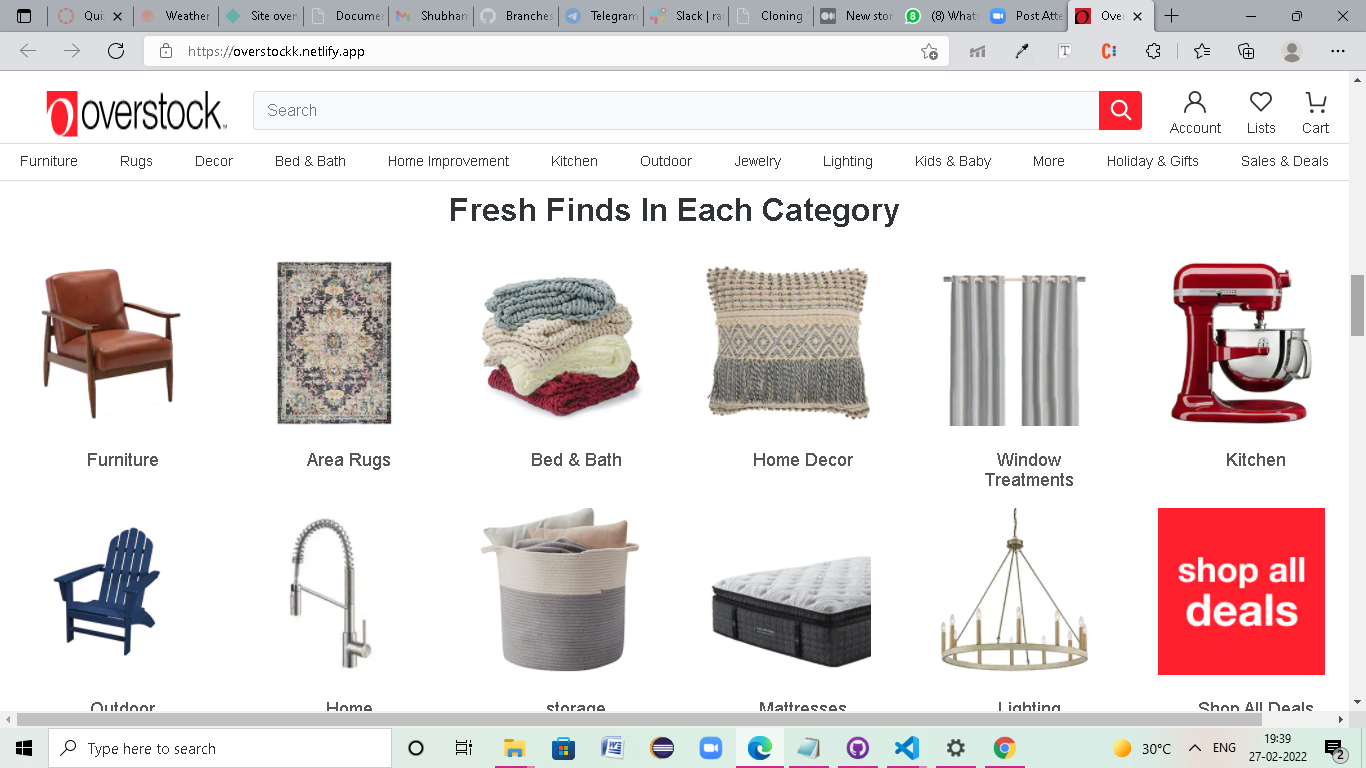1366x768 pixels.
Task: Click the vertical page scrollbar thumb
Action: pyautogui.click(x=1357, y=305)
